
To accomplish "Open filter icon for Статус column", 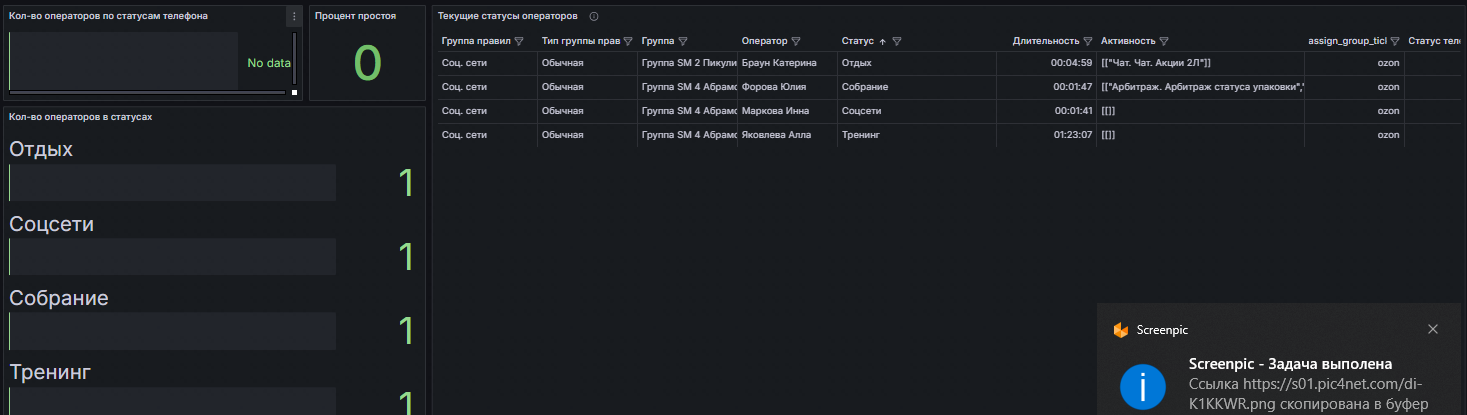I will pyautogui.click(x=897, y=42).
